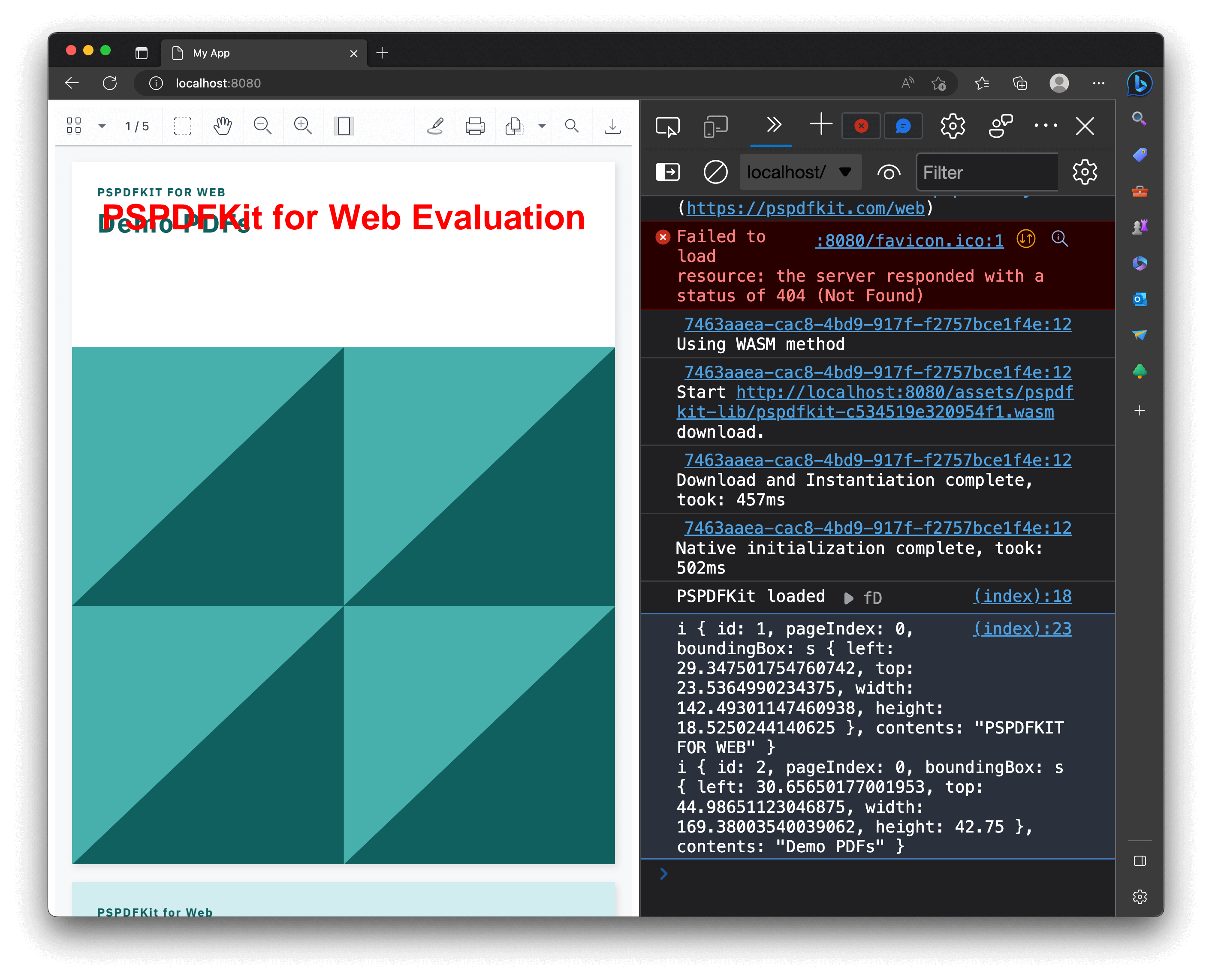Open the favicon.ico error source link
The image size is (1212, 980).
(909, 240)
